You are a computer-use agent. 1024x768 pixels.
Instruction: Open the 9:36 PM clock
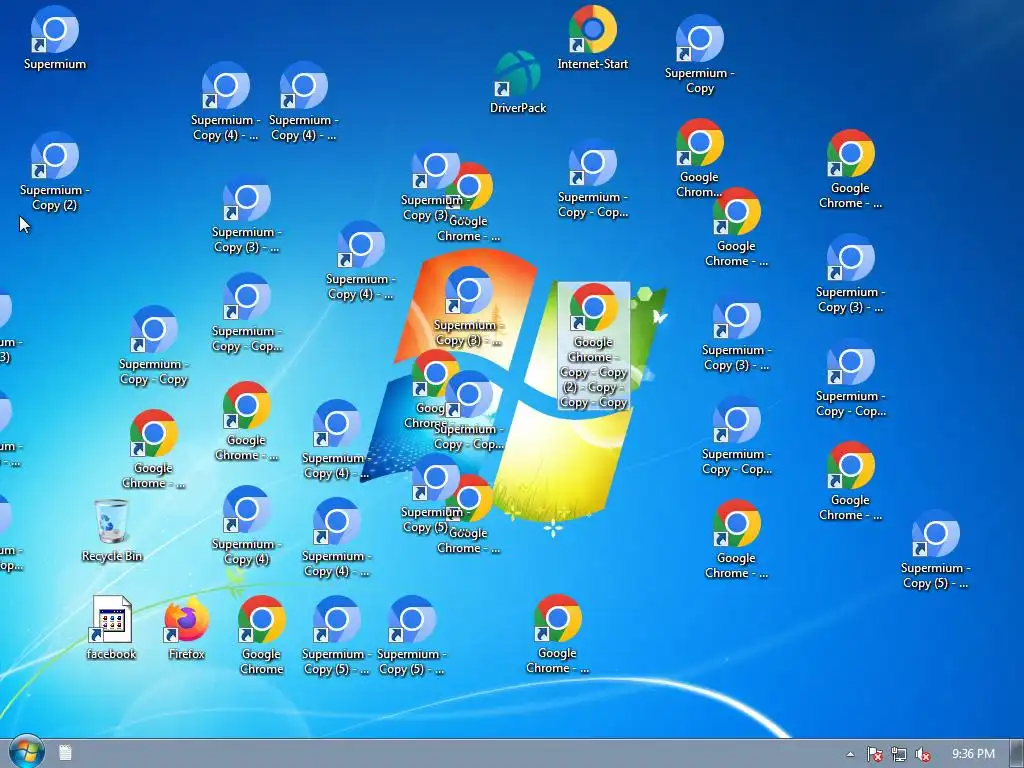pos(973,754)
